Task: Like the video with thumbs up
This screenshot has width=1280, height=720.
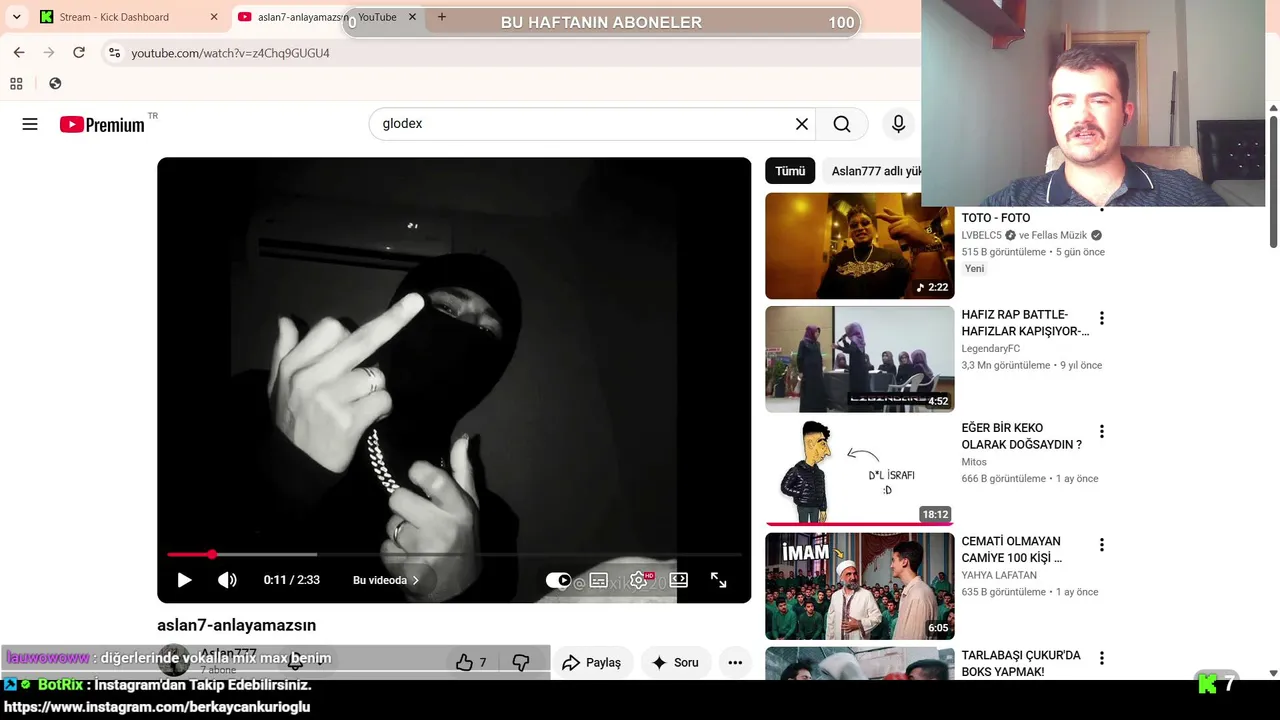Action: tap(471, 662)
